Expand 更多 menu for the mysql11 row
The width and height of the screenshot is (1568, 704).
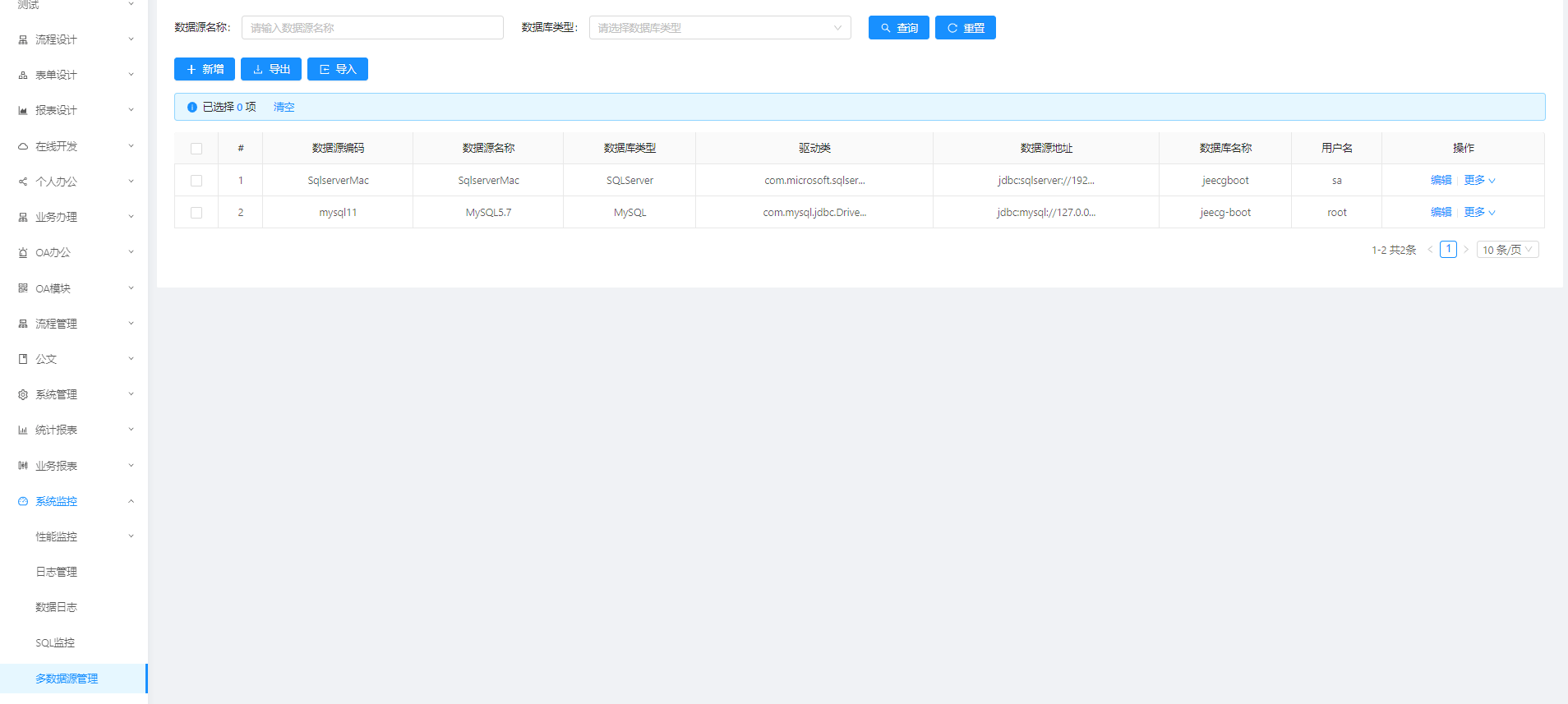(1479, 213)
